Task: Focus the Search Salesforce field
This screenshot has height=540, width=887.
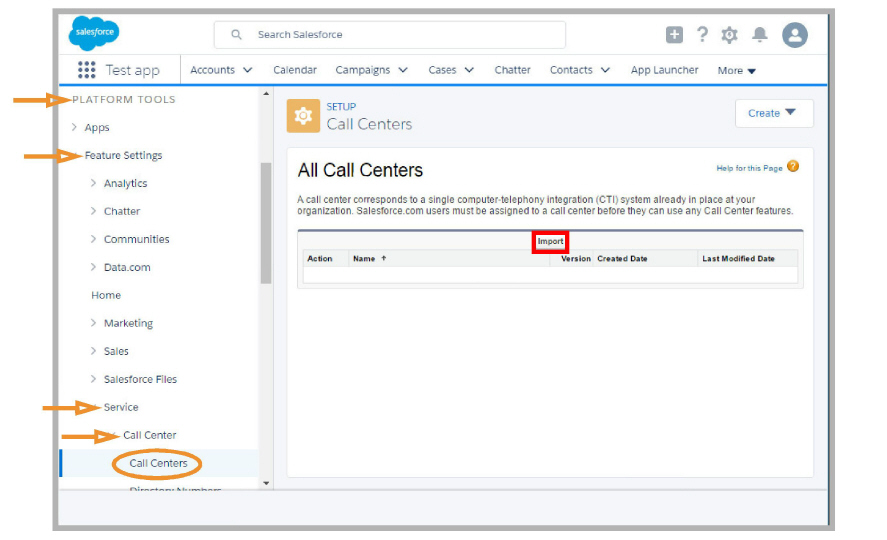Action: 390,34
